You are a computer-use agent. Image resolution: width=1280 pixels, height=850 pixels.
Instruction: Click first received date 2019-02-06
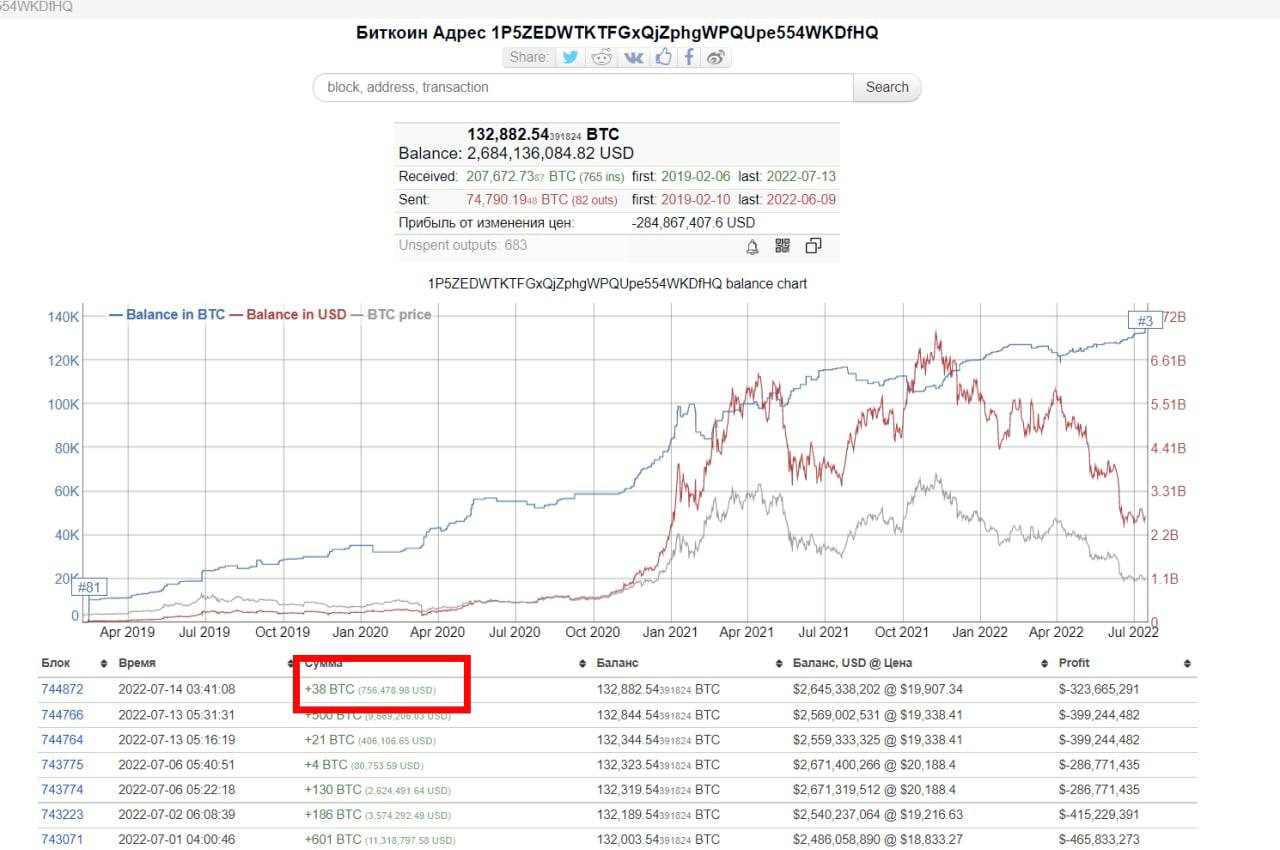pyautogui.click(x=696, y=176)
